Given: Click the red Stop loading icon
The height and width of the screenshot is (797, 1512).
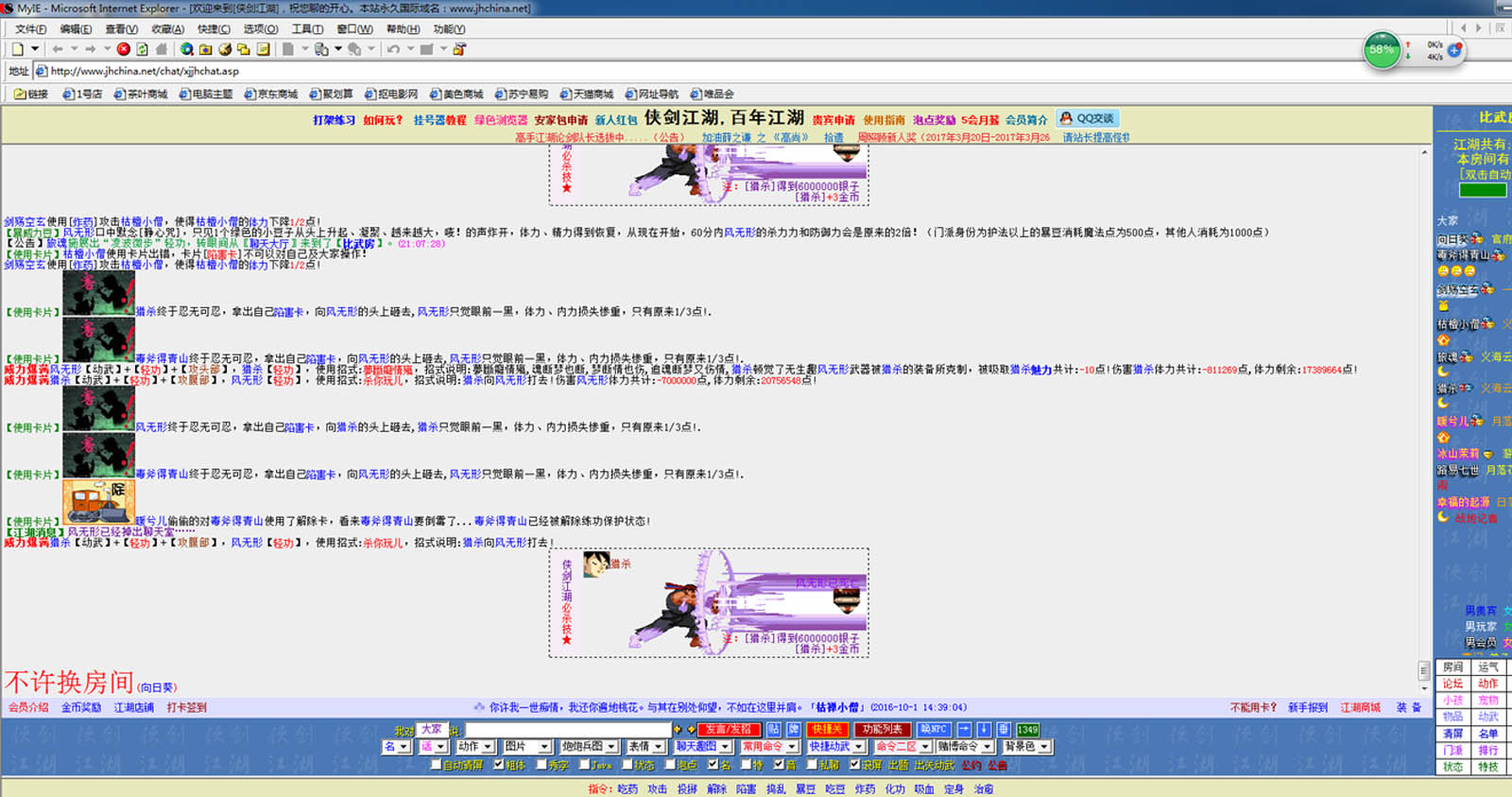Looking at the screenshot, I should (x=124, y=49).
